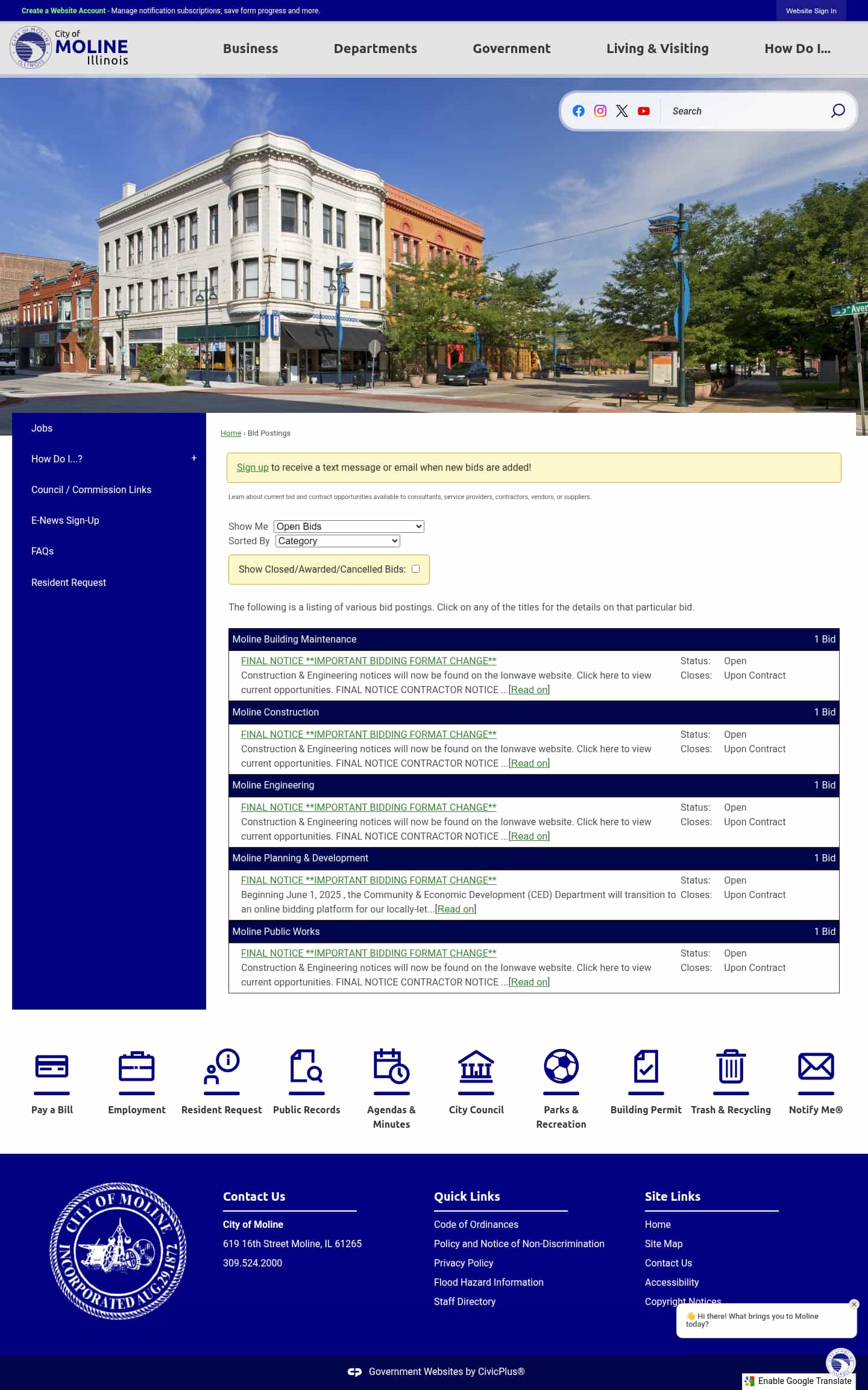Toggle Show Closed/Awarded/Cancelled Bids checkbox
The height and width of the screenshot is (1390, 868).
(415, 568)
